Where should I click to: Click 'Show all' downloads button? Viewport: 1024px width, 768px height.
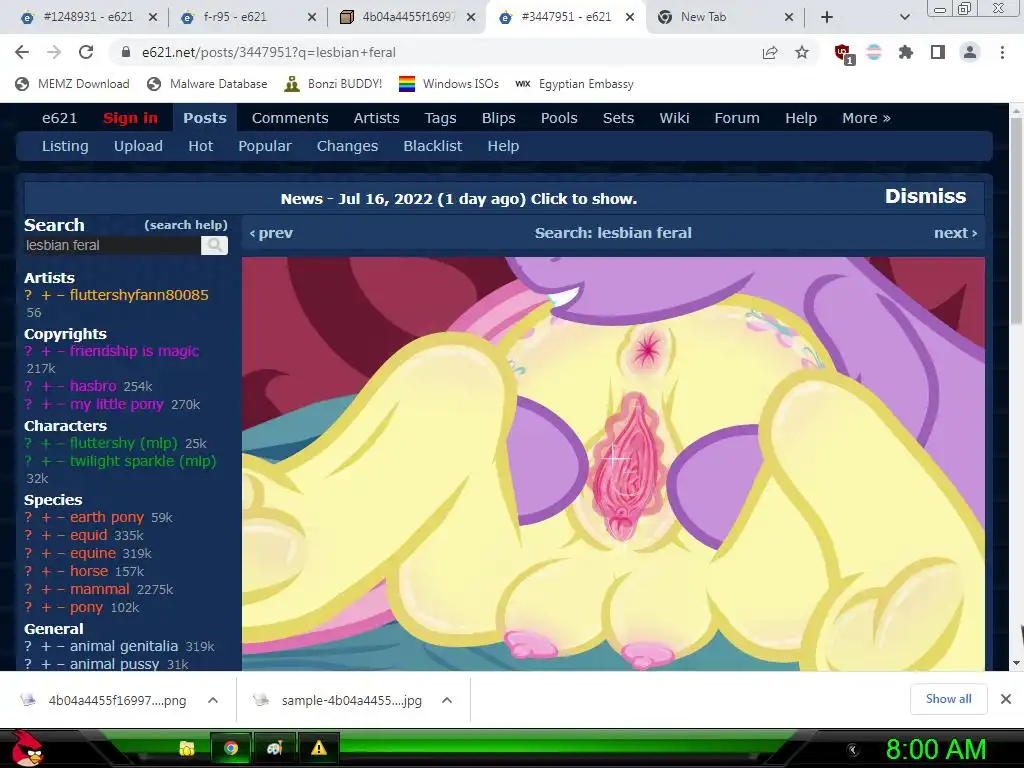pyautogui.click(x=948, y=699)
